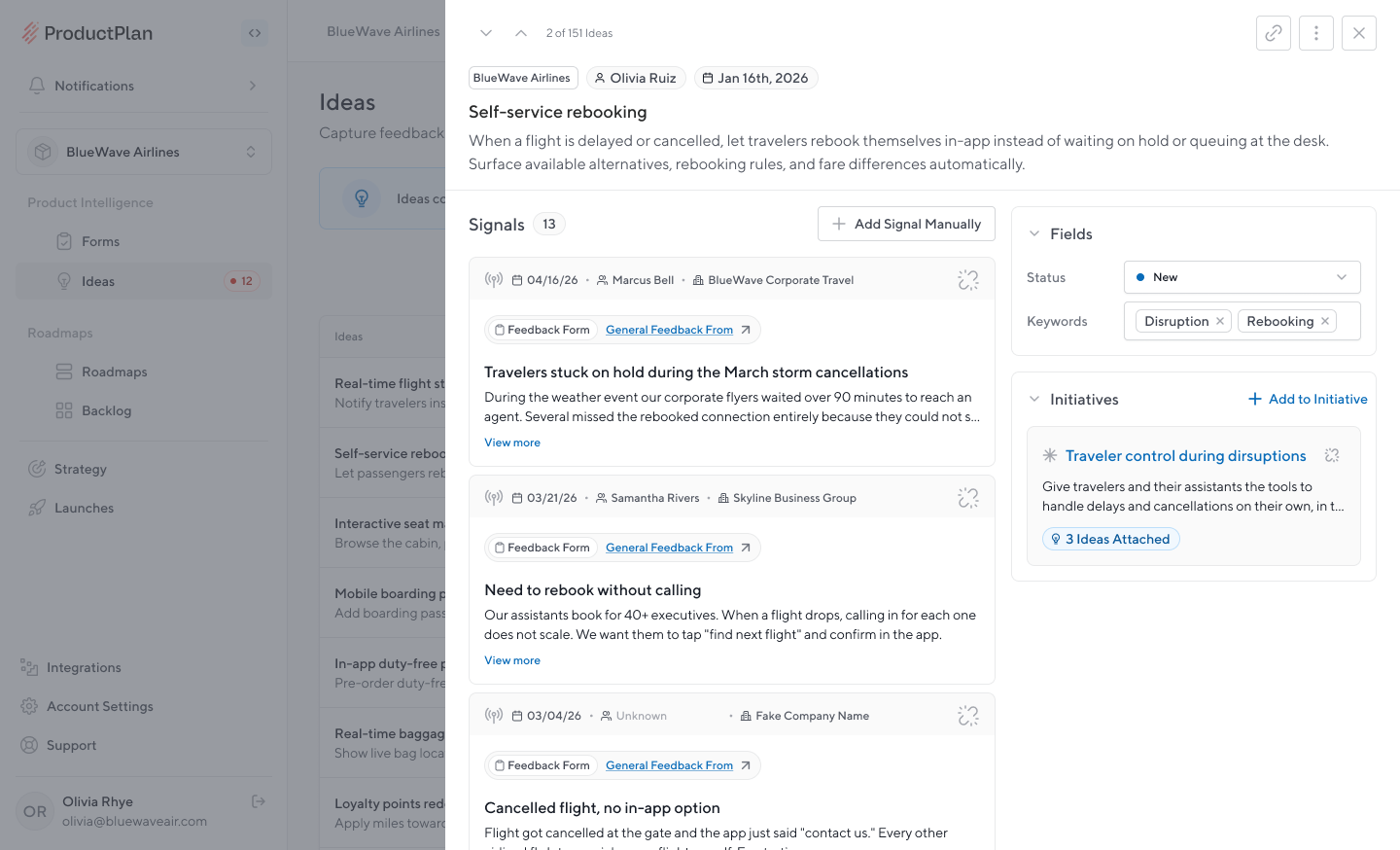Click the Ideas notification badge showing 12
The width and height of the screenshot is (1400, 850).
tap(241, 281)
